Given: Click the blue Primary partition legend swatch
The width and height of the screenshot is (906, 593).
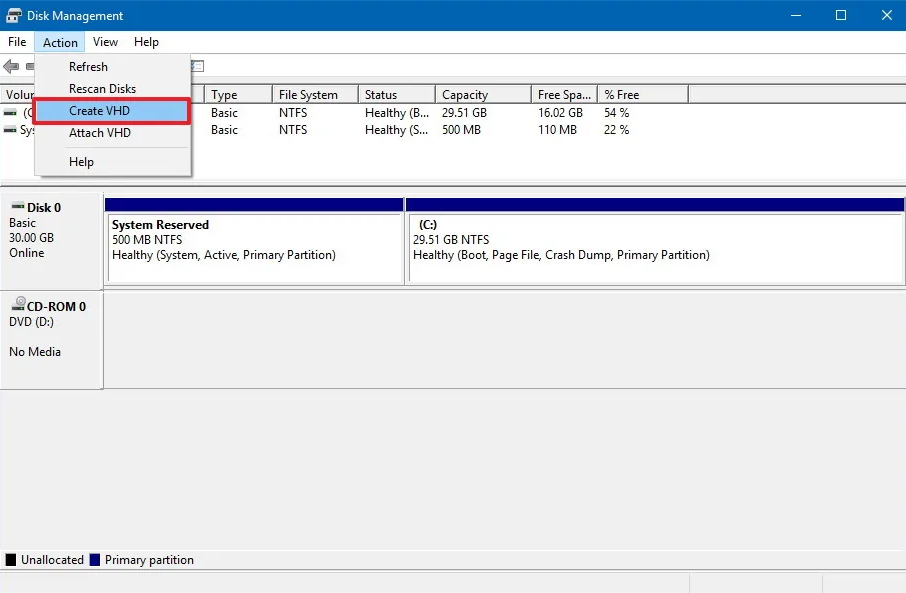Looking at the screenshot, I should point(96,560).
